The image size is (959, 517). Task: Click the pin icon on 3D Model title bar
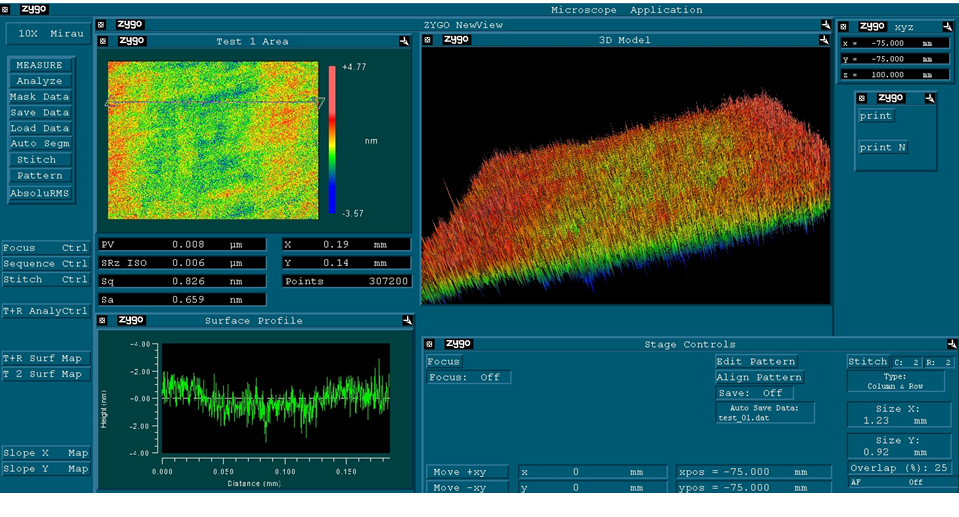pyautogui.click(x=824, y=40)
